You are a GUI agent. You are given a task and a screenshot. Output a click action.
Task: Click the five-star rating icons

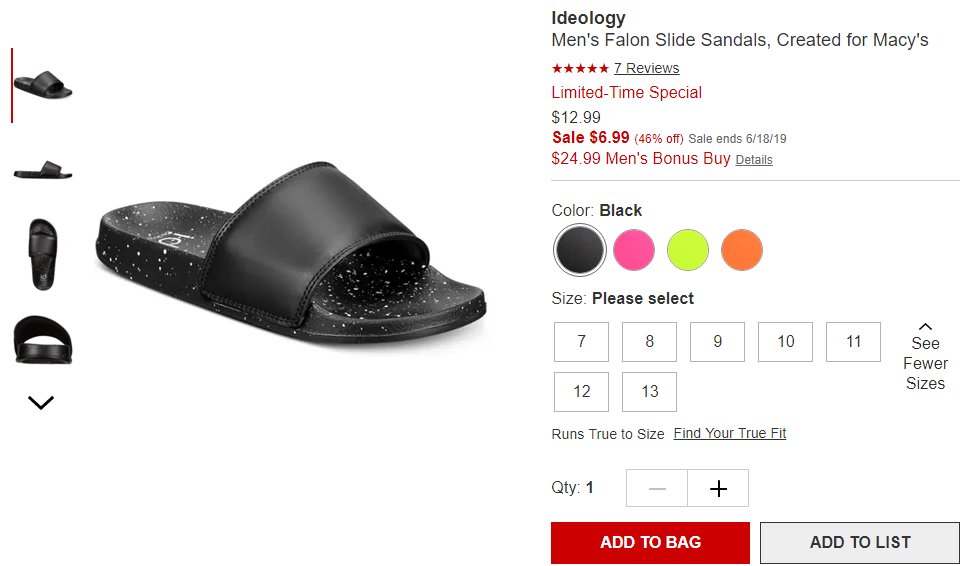(580, 68)
